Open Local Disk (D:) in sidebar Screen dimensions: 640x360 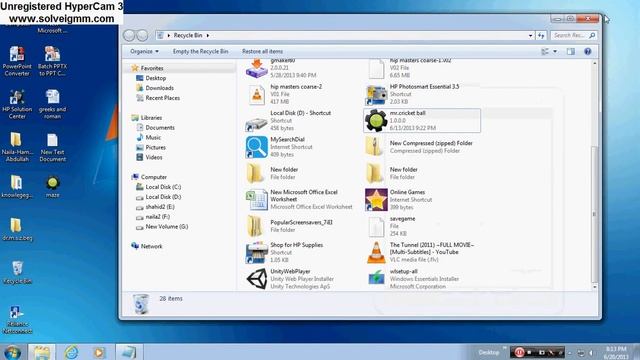163,197
